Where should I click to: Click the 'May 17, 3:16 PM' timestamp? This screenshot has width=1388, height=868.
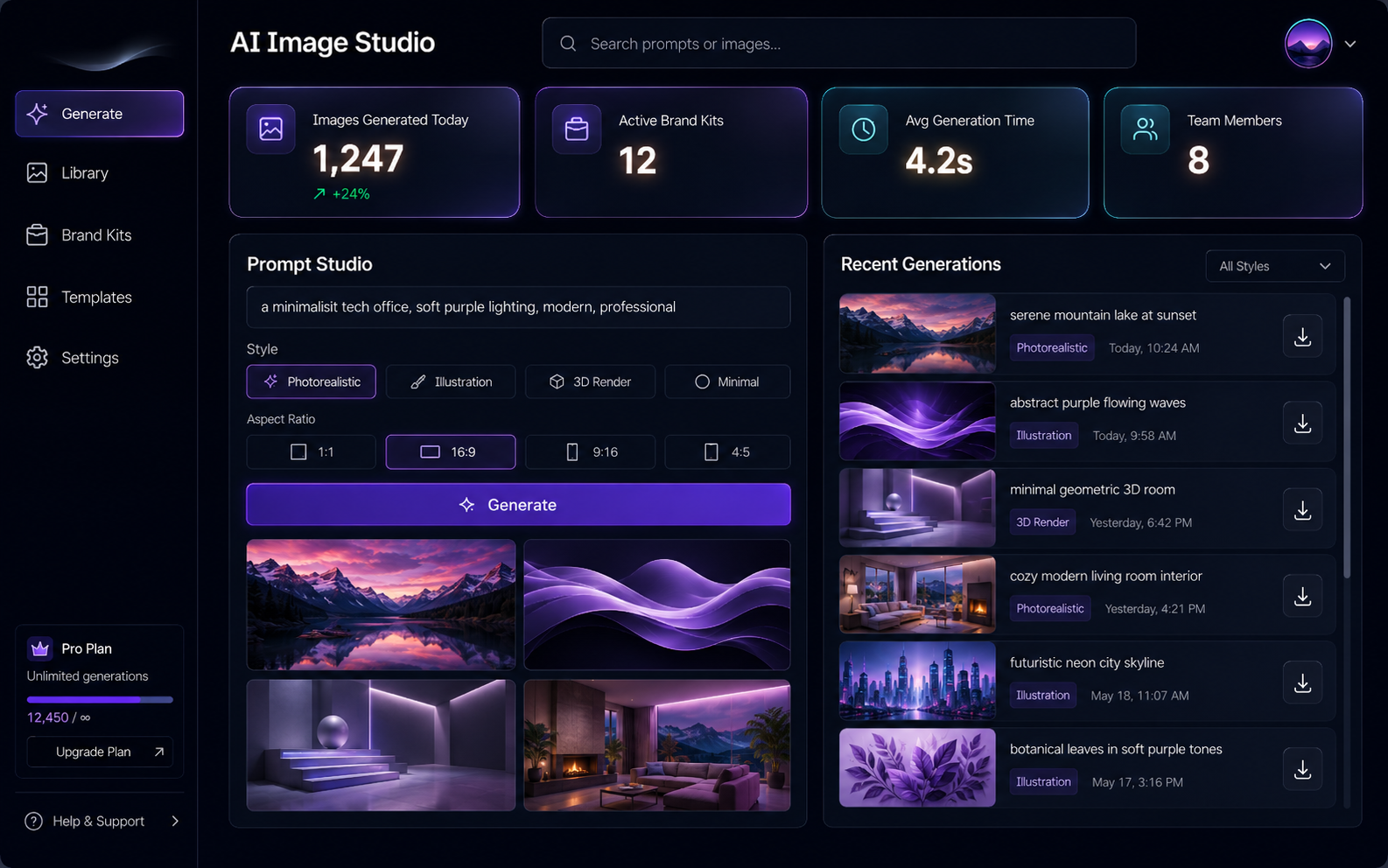pyautogui.click(x=1137, y=782)
